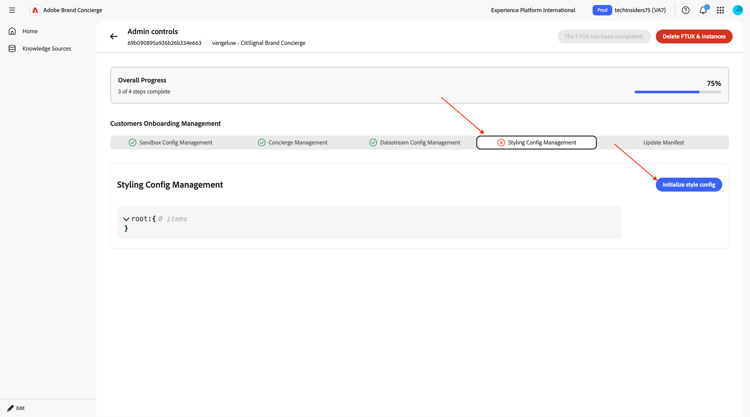Viewport: 750px width, 417px height.
Task: Open the apps grid switcher
Action: pos(720,10)
